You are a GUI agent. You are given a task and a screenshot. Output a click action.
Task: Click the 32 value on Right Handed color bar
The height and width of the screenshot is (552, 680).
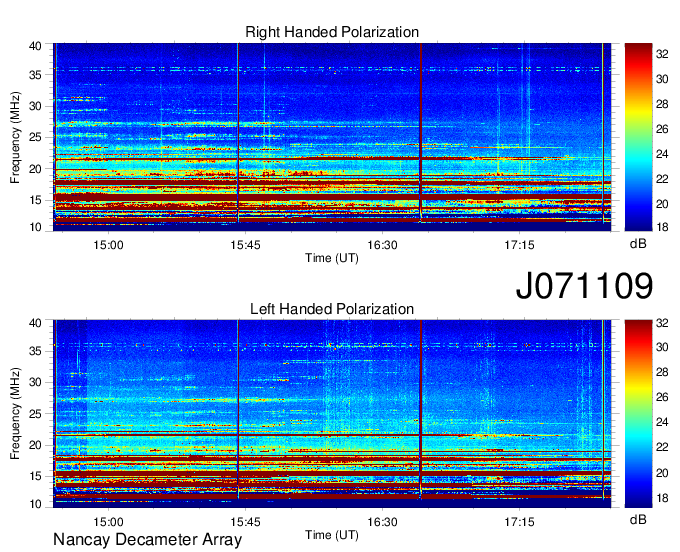662,54
